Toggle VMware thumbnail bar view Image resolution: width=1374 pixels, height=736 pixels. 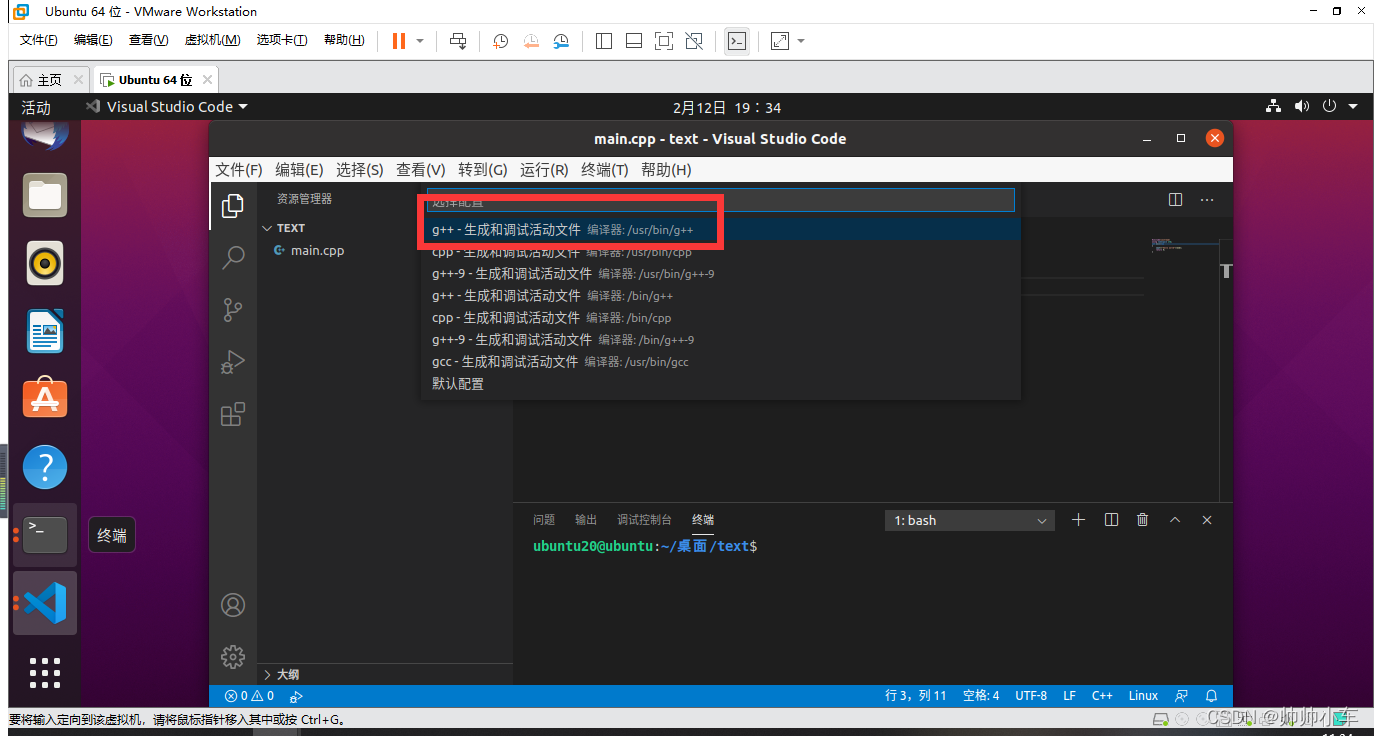633,41
